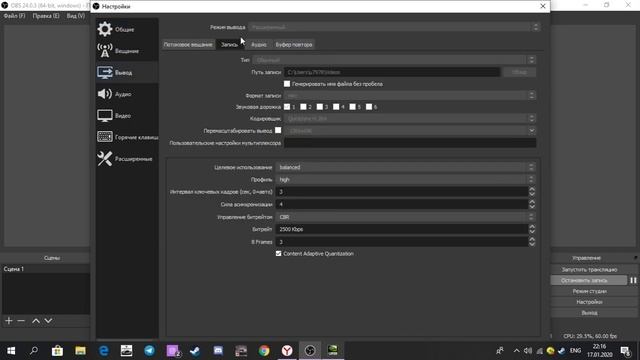Open the Общие settings section with the gear icon
640x360 pixels.
pyautogui.click(x=127, y=29)
